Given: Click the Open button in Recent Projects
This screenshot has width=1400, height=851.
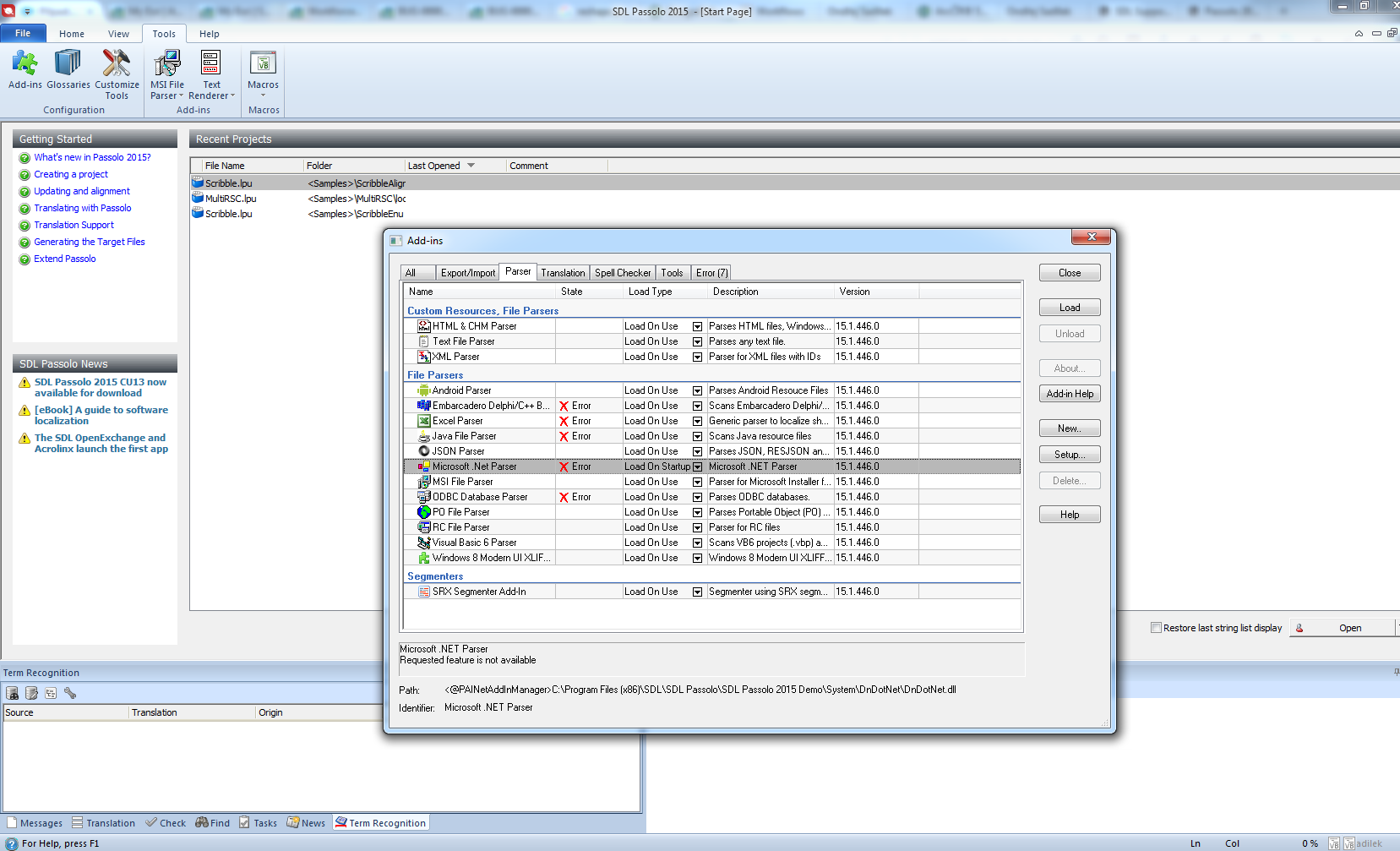Looking at the screenshot, I should [x=1343, y=628].
